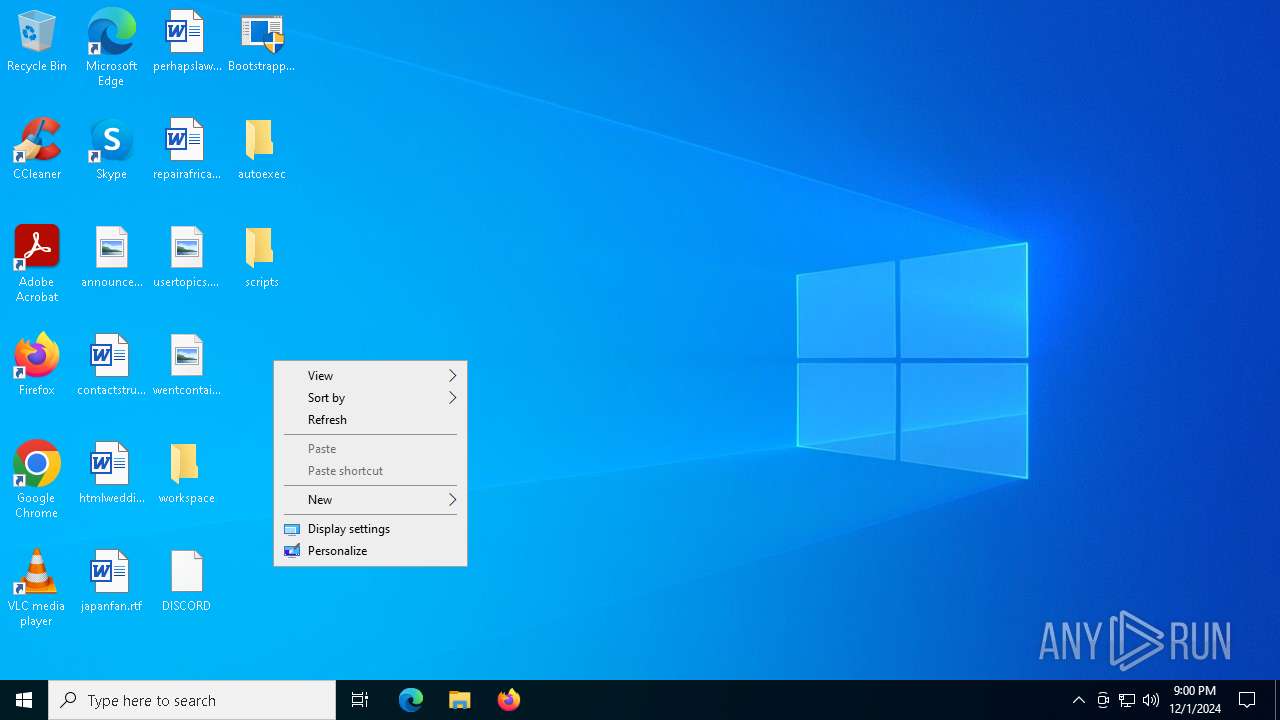Select the perhapslaw Word document icon
The height and width of the screenshot is (720, 1280).
[187, 42]
